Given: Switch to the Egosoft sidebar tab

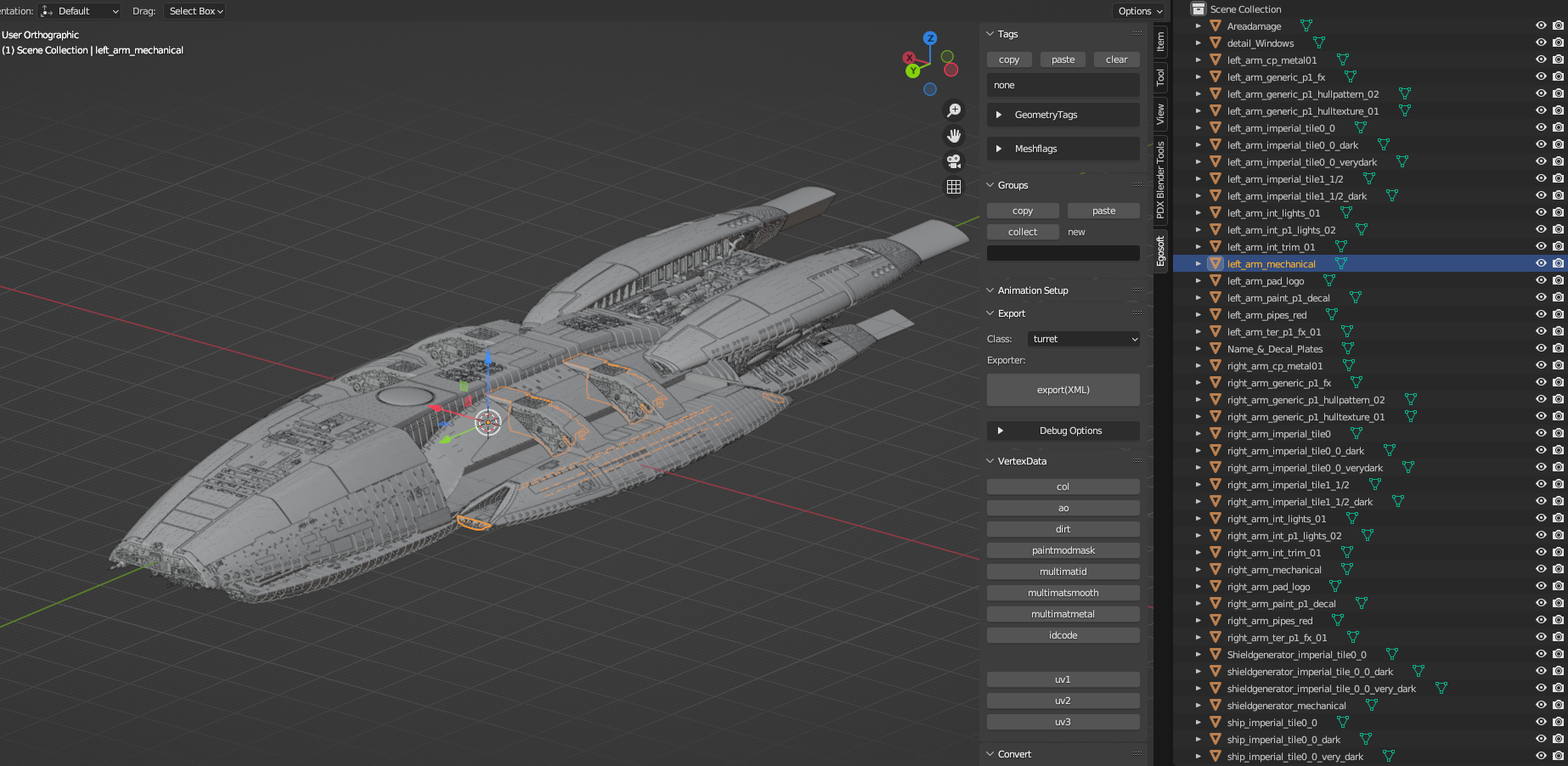Looking at the screenshot, I should [1160, 251].
